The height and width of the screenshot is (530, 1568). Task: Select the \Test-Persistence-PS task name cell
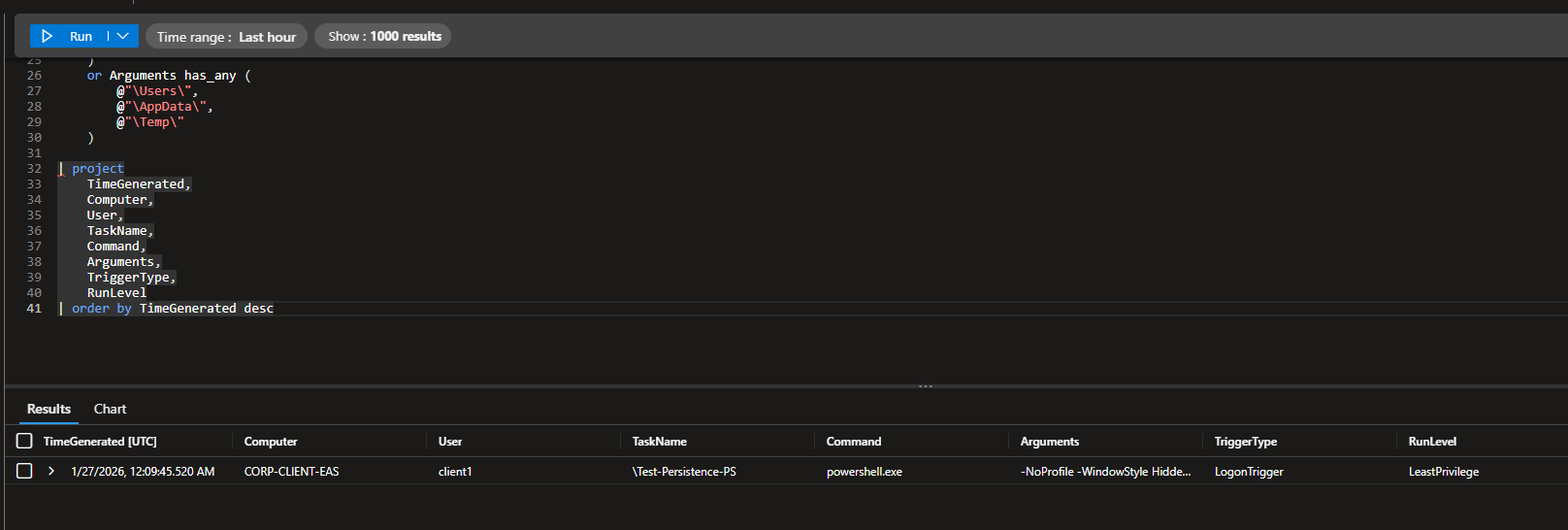[x=684, y=472]
